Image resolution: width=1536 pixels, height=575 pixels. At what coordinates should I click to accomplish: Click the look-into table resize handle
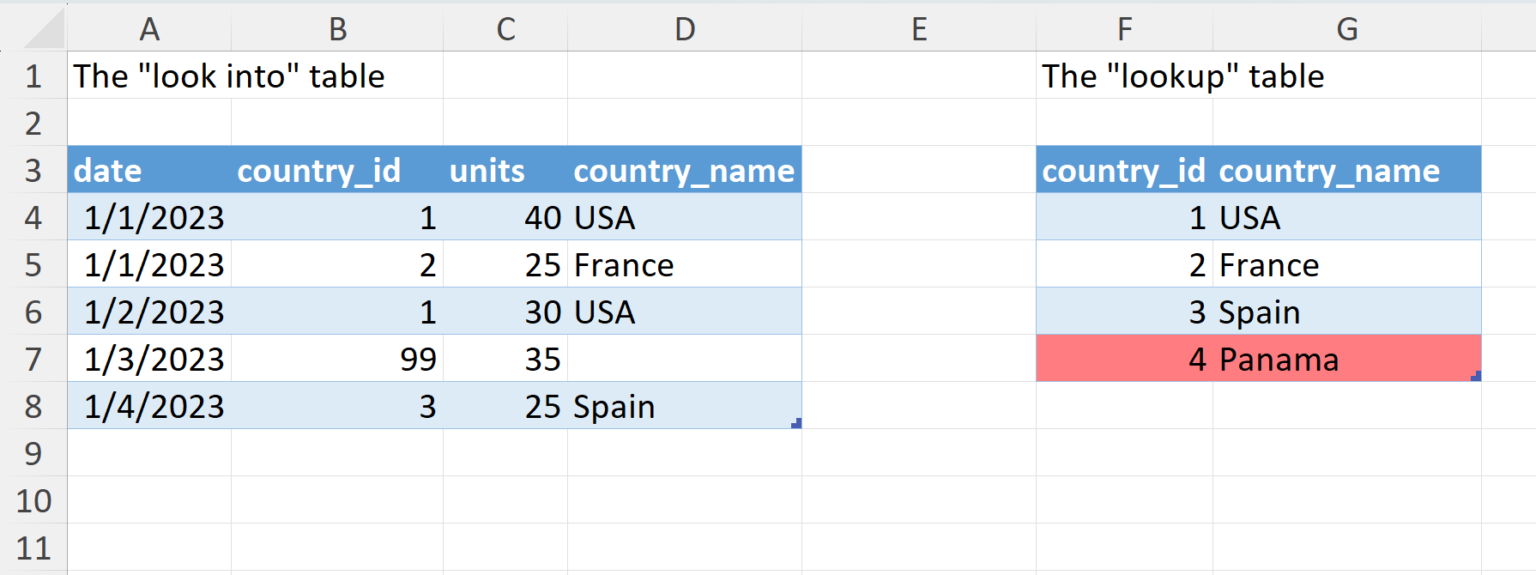[x=796, y=424]
